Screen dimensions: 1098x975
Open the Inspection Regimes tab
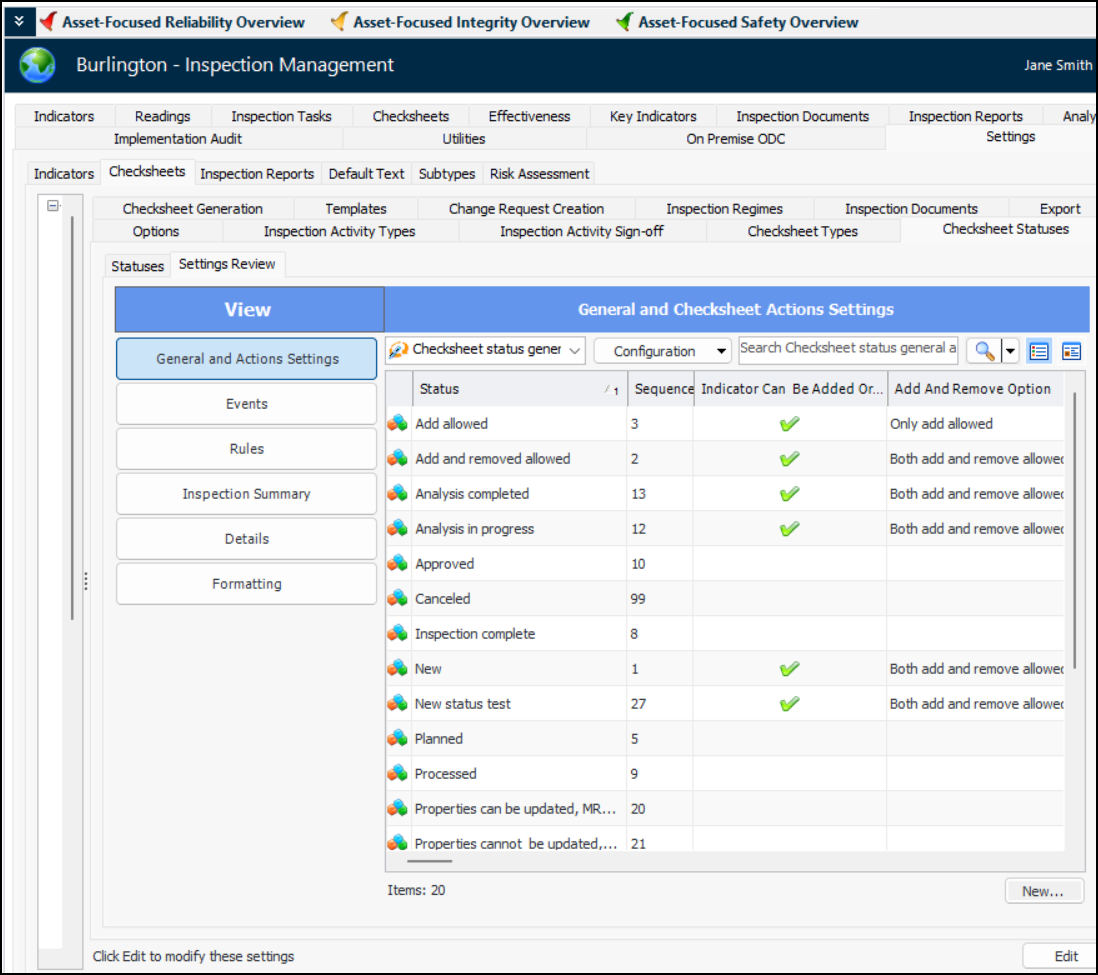[x=724, y=209]
